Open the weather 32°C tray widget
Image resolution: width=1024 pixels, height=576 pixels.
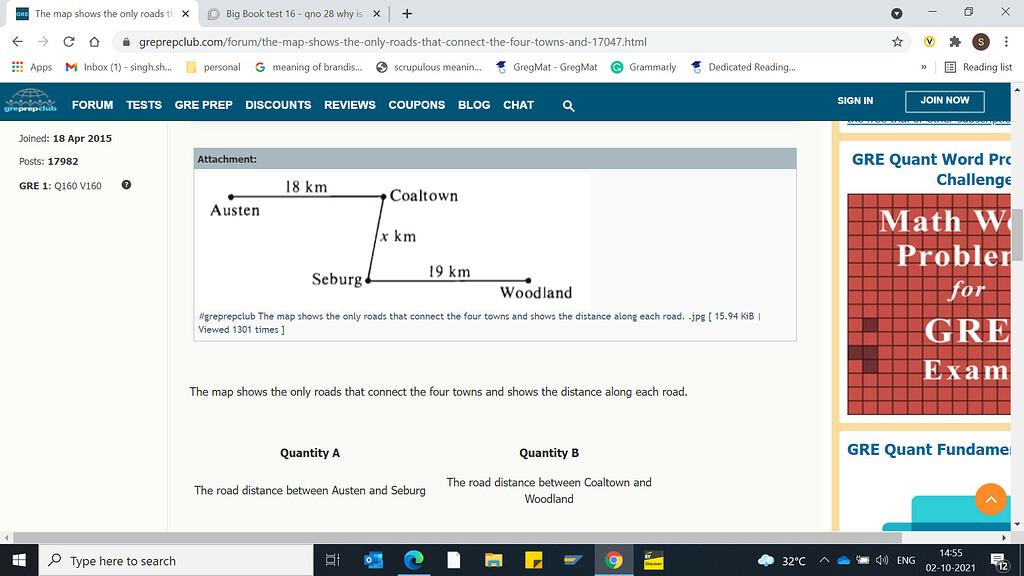coord(781,560)
